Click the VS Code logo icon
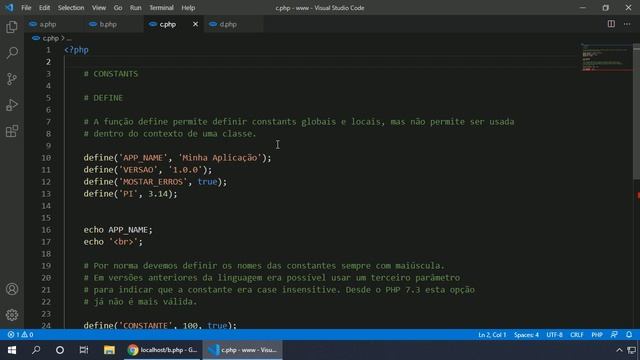Viewport: 640px width, 360px height. click(9, 8)
